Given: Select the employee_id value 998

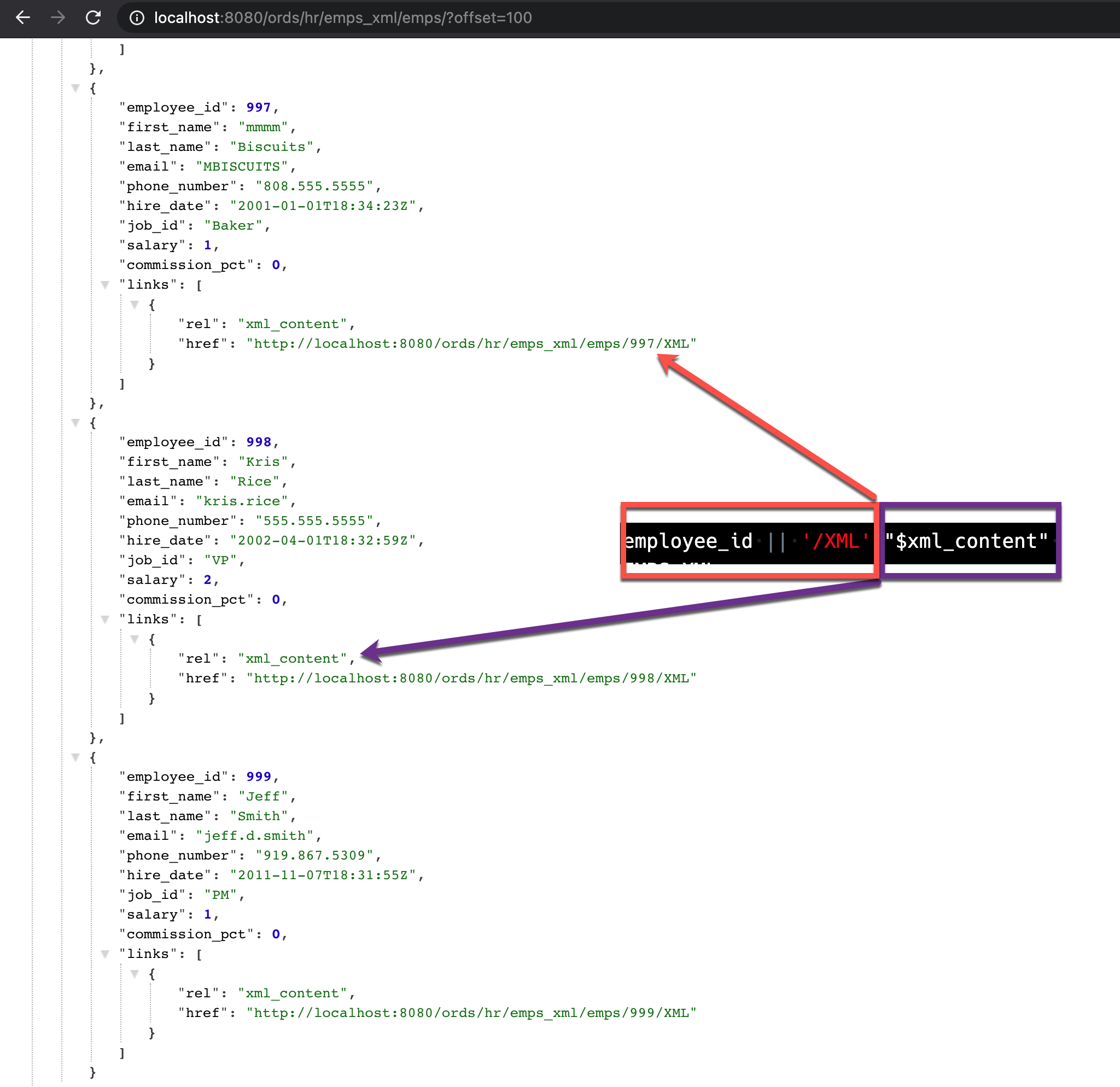Looking at the screenshot, I should click(x=258, y=442).
